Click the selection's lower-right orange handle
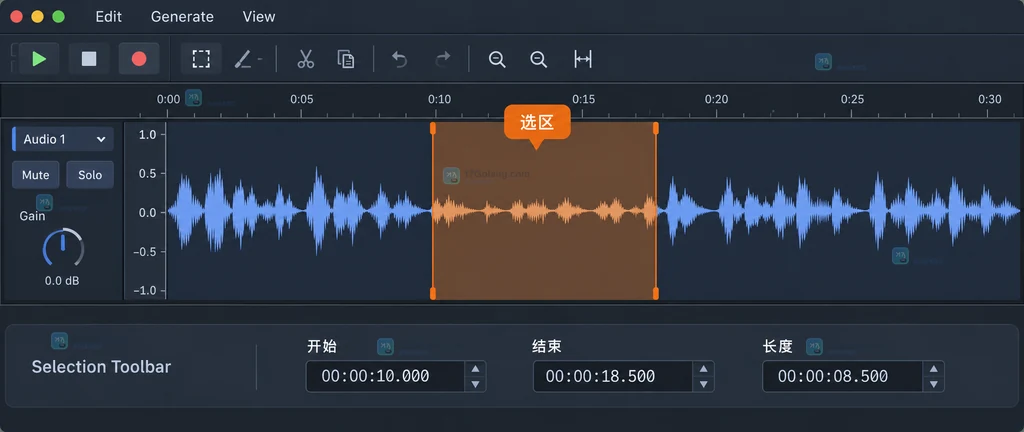Image resolution: width=1024 pixels, height=432 pixels. pyautogui.click(x=656, y=294)
